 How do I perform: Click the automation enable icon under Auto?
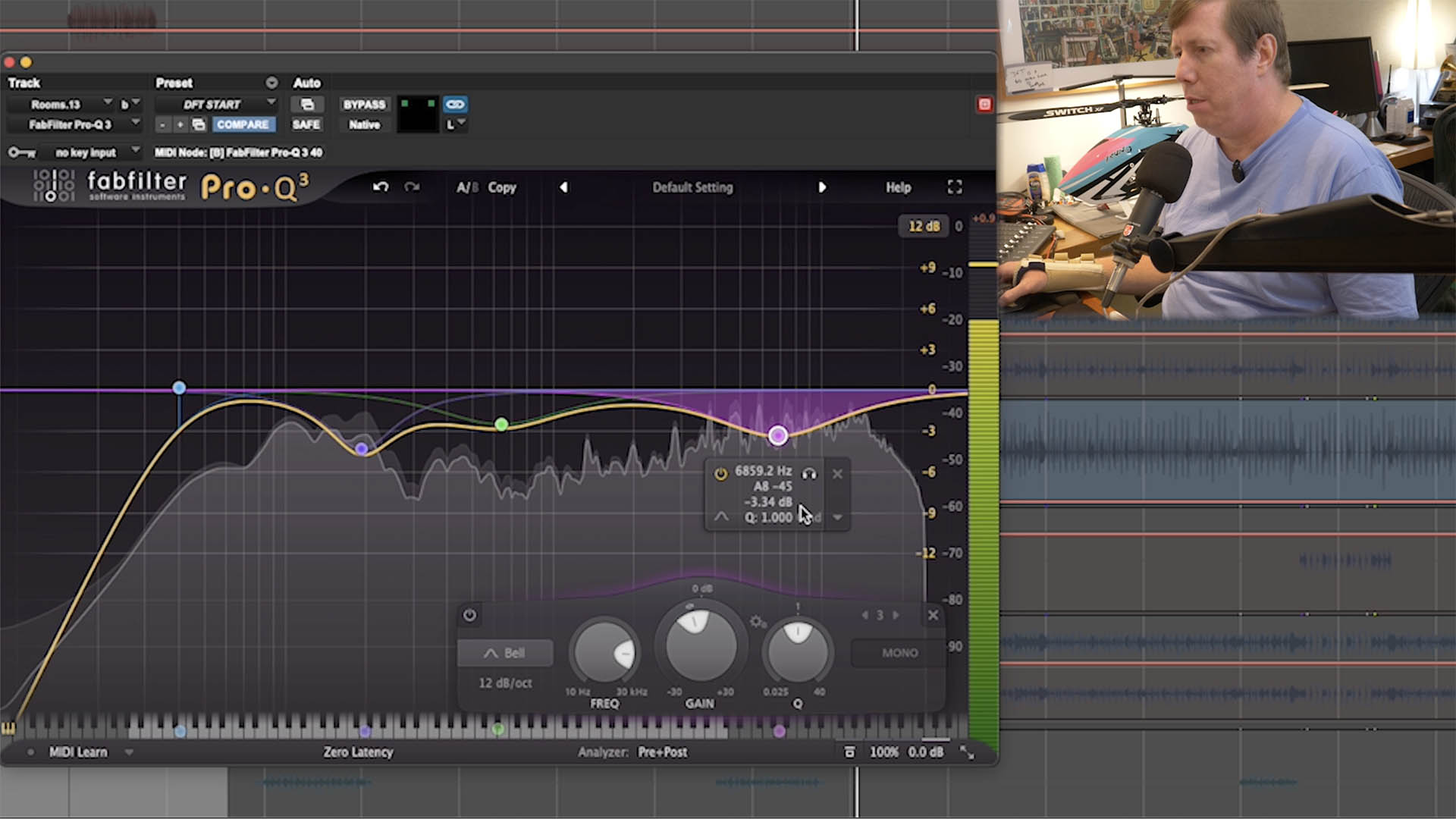pyautogui.click(x=307, y=104)
